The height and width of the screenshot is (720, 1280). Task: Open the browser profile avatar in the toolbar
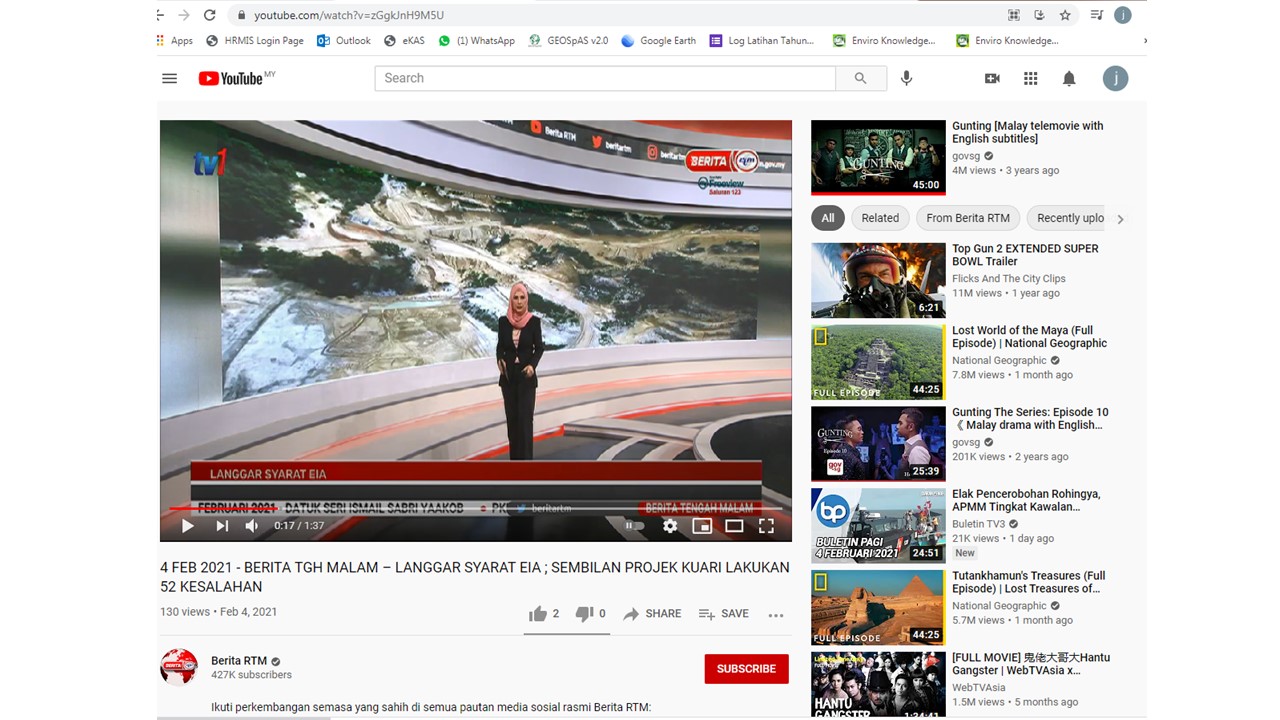(1123, 15)
